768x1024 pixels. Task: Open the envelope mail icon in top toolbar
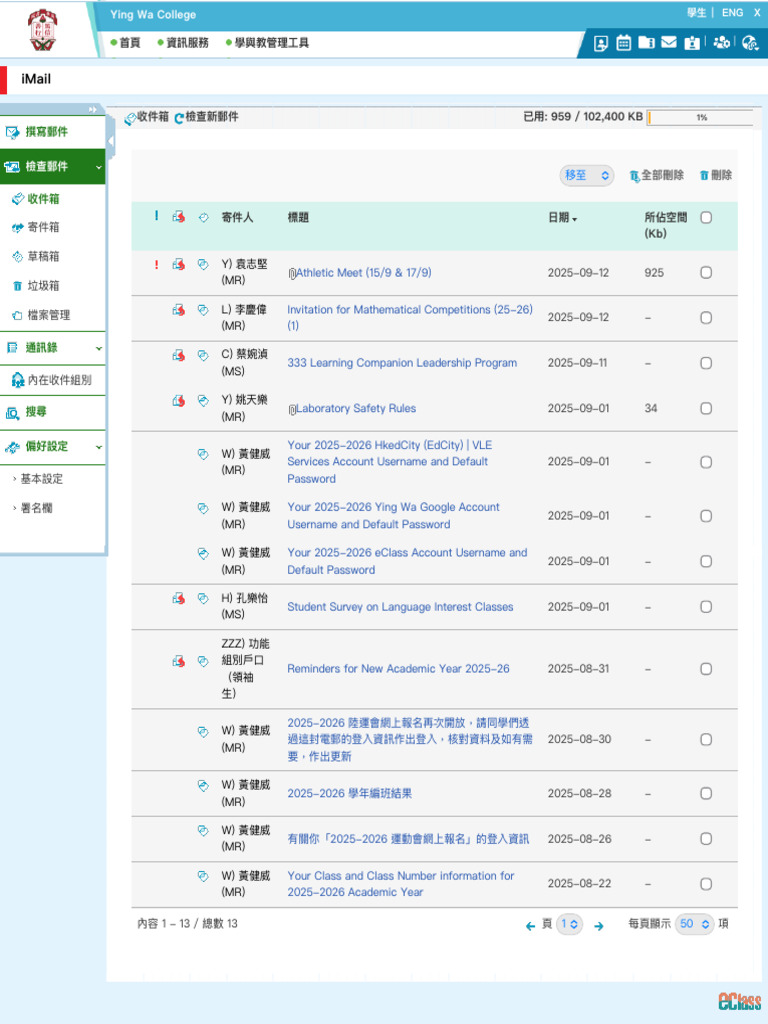[x=669, y=42]
